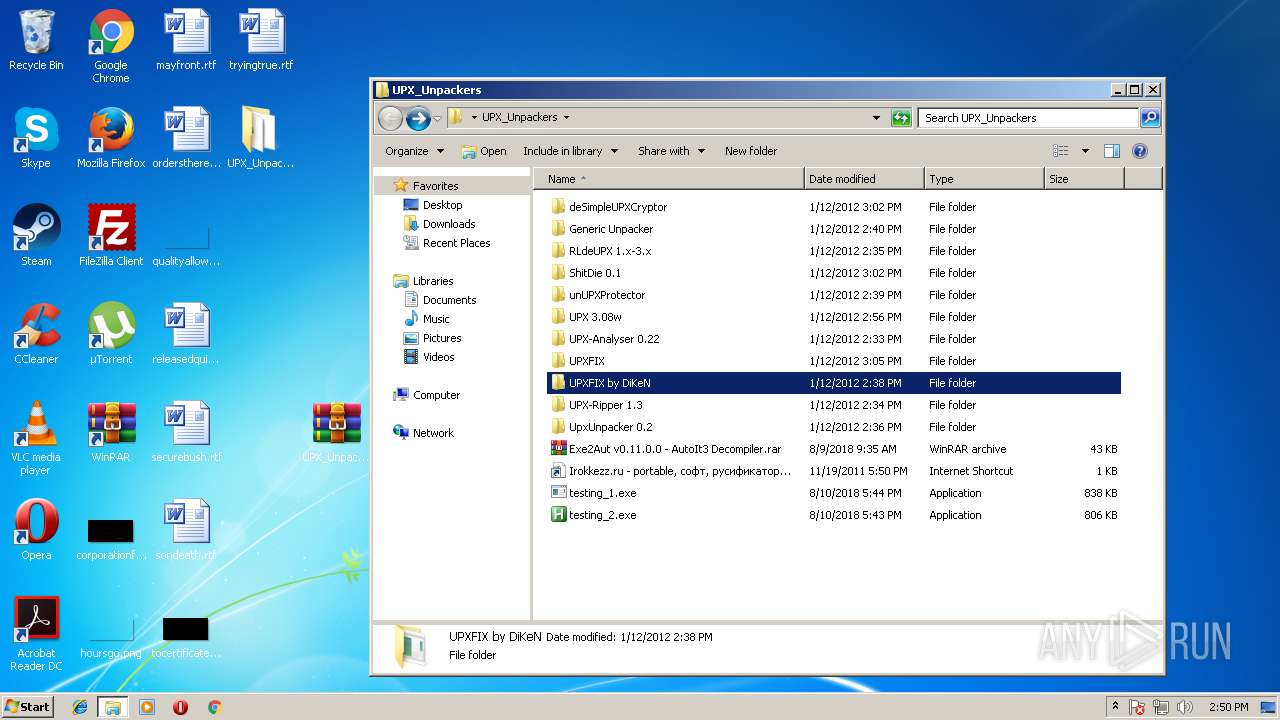The height and width of the screenshot is (720, 1280).
Task: Expand the address bar history dropdown
Action: (x=877, y=118)
